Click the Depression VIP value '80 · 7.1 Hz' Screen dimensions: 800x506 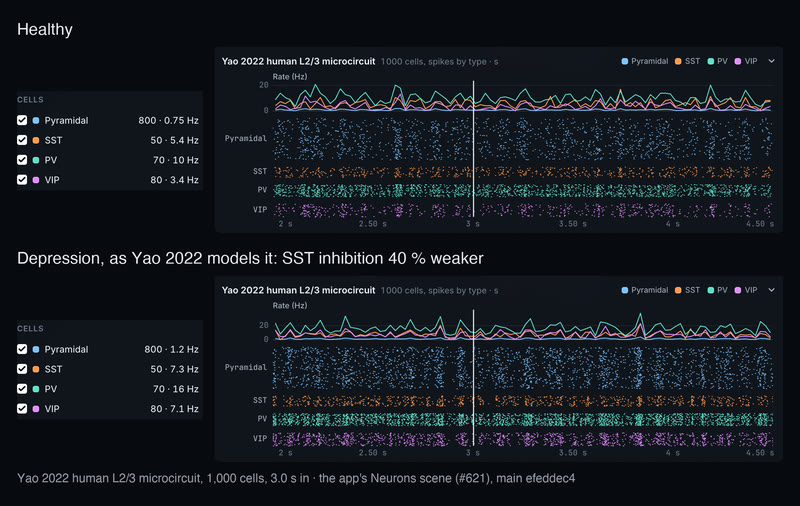click(174, 409)
